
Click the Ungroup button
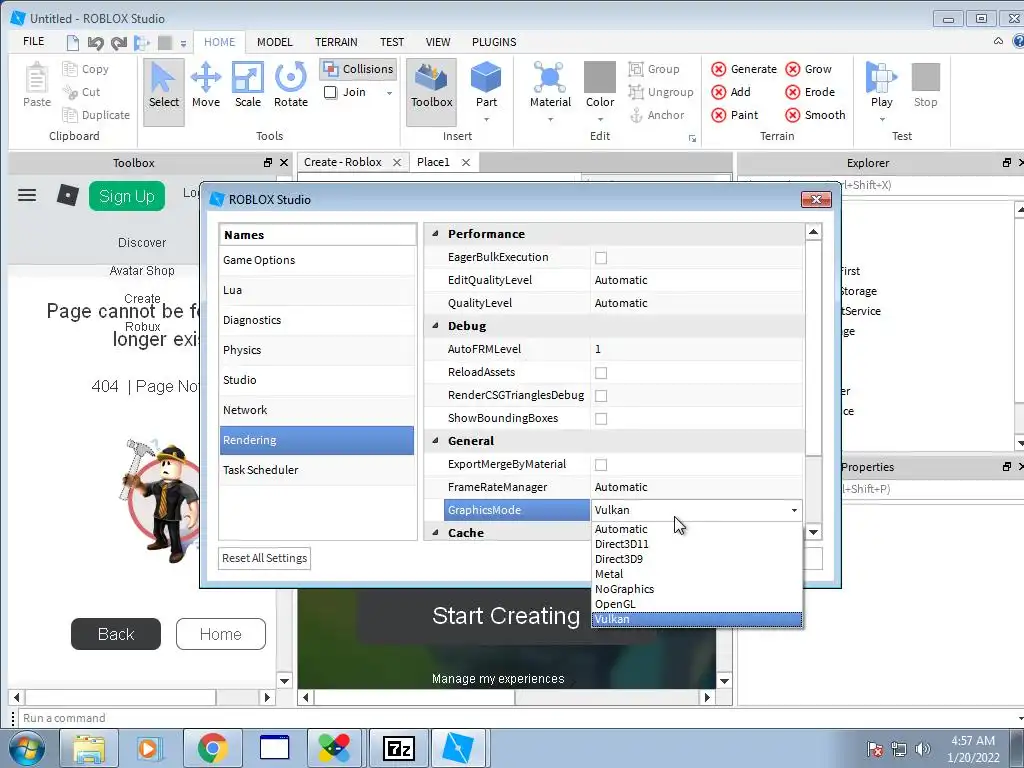coord(661,92)
